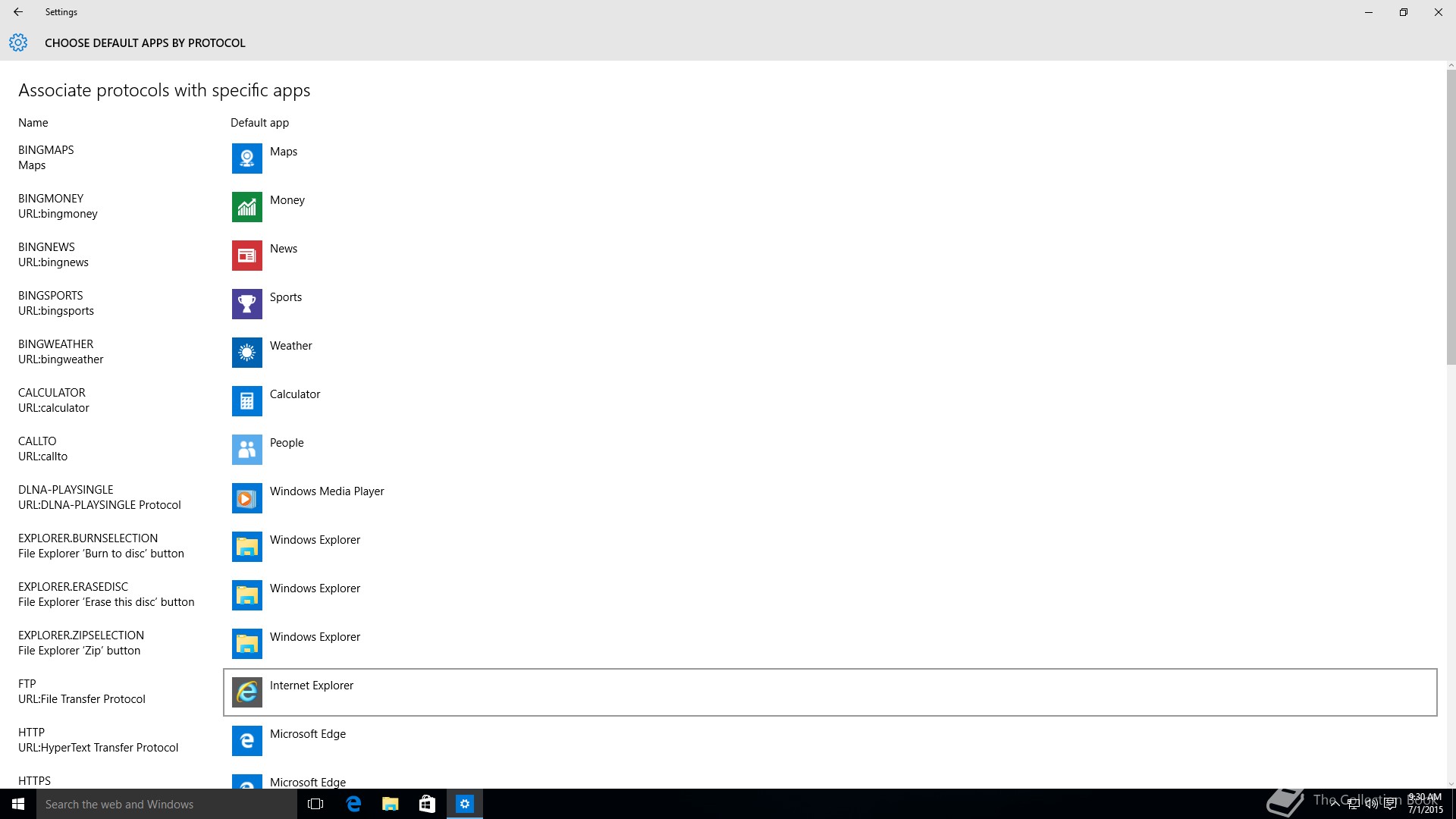This screenshot has height=819, width=1456.
Task: Change default app labeled Windows Media Player
Action: pyautogui.click(x=327, y=491)
